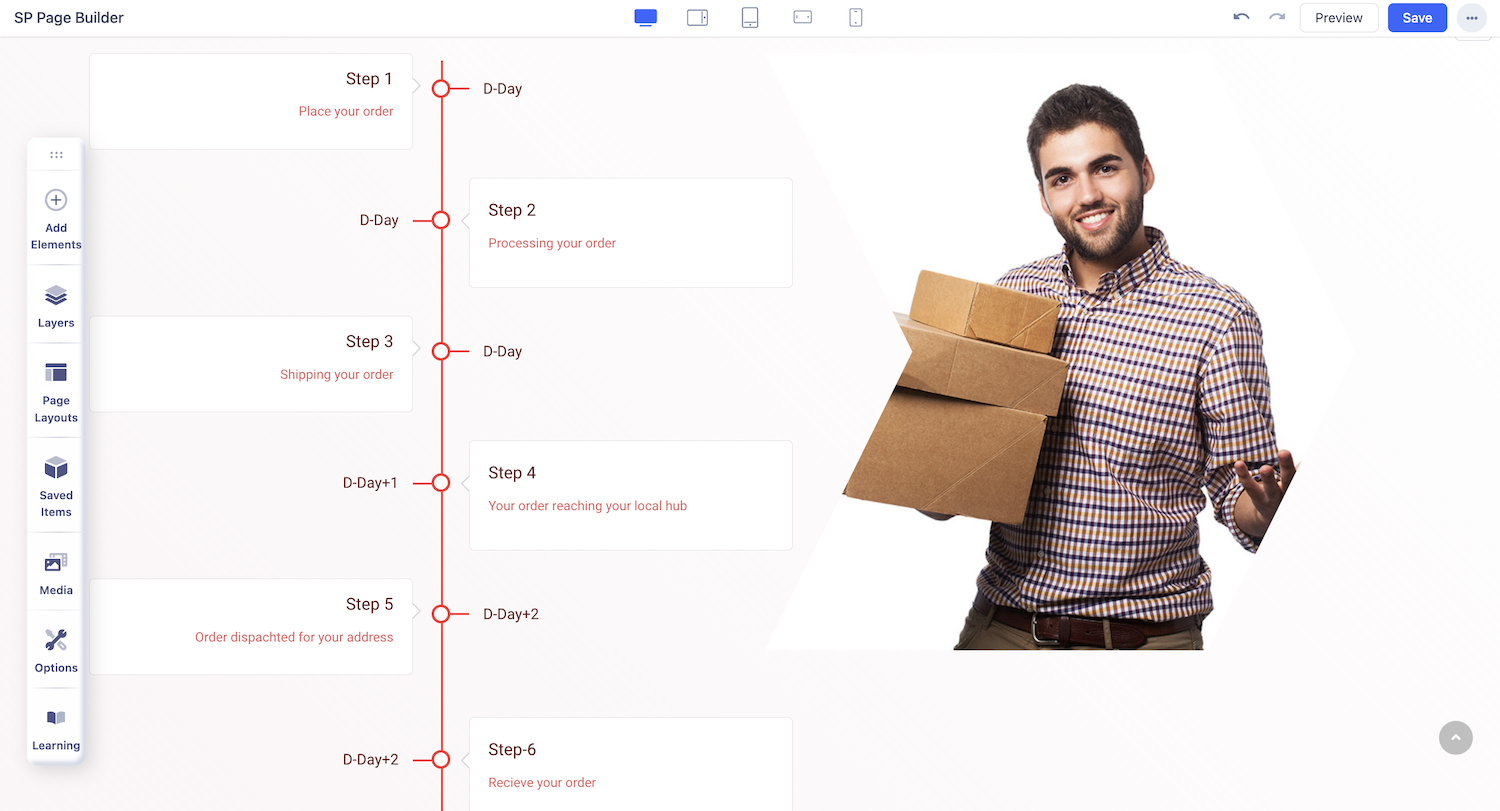Open the Add Elements panel
Screen dimensions: 1500x811
(56, 220)
